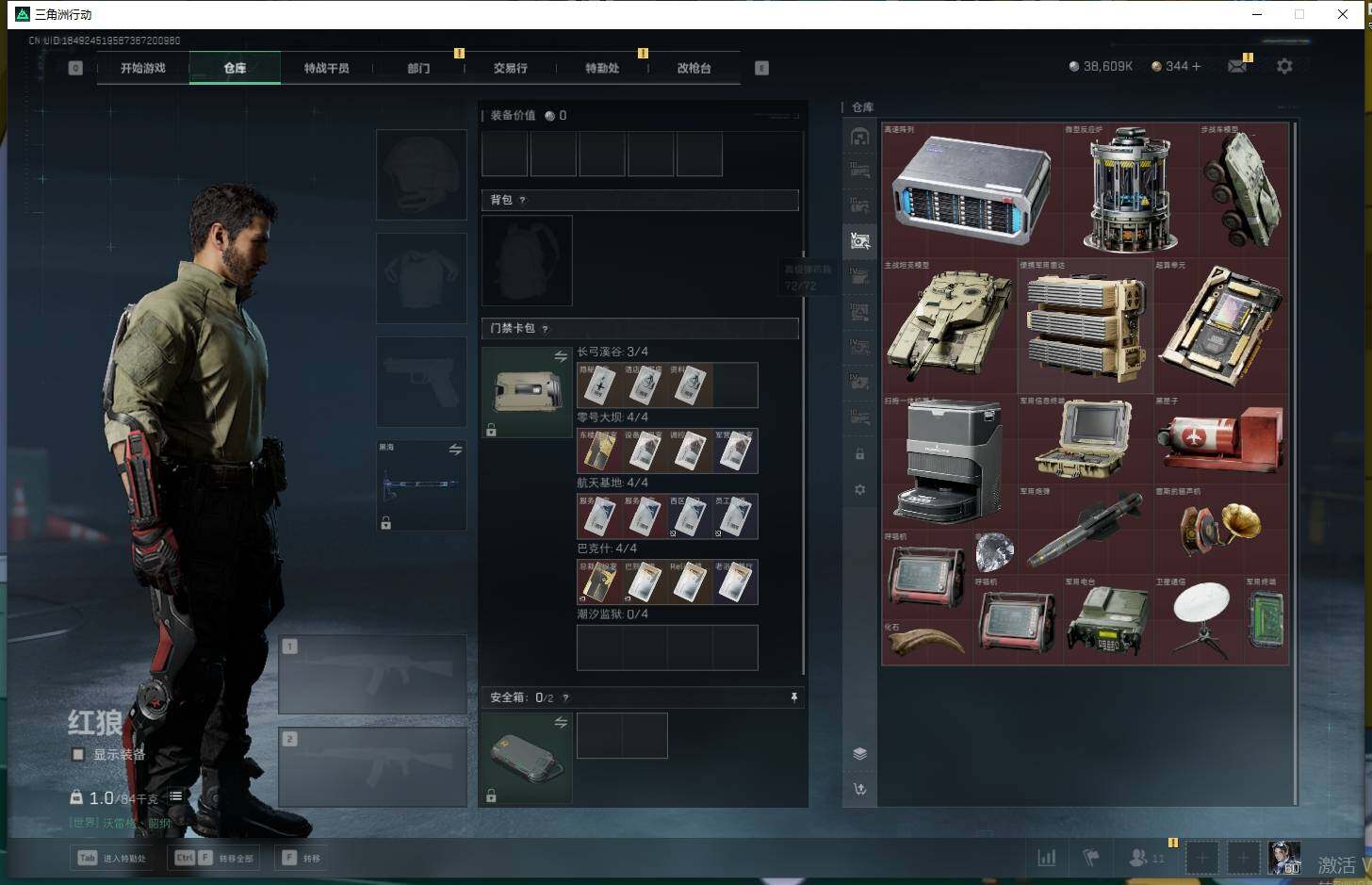Screen dimensions: 1372x885
Task: Select the 黑匣子 item
Action: coord(1221,438)
